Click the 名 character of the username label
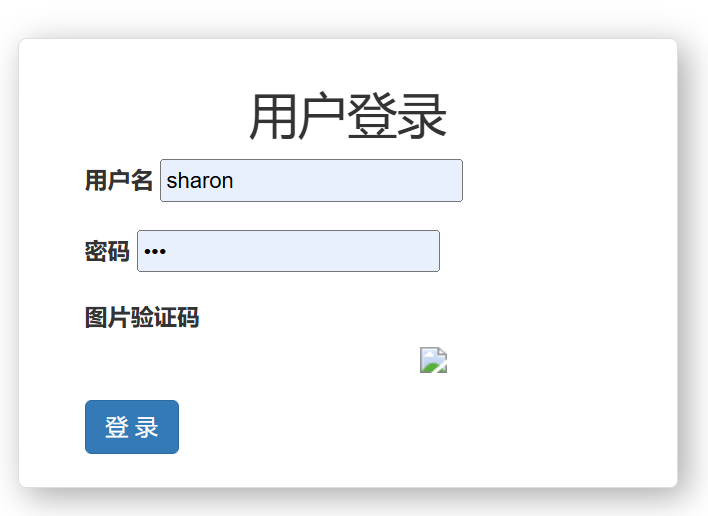Image resolution: width=708 pixels, height=516 pixels. coord(141,181)
